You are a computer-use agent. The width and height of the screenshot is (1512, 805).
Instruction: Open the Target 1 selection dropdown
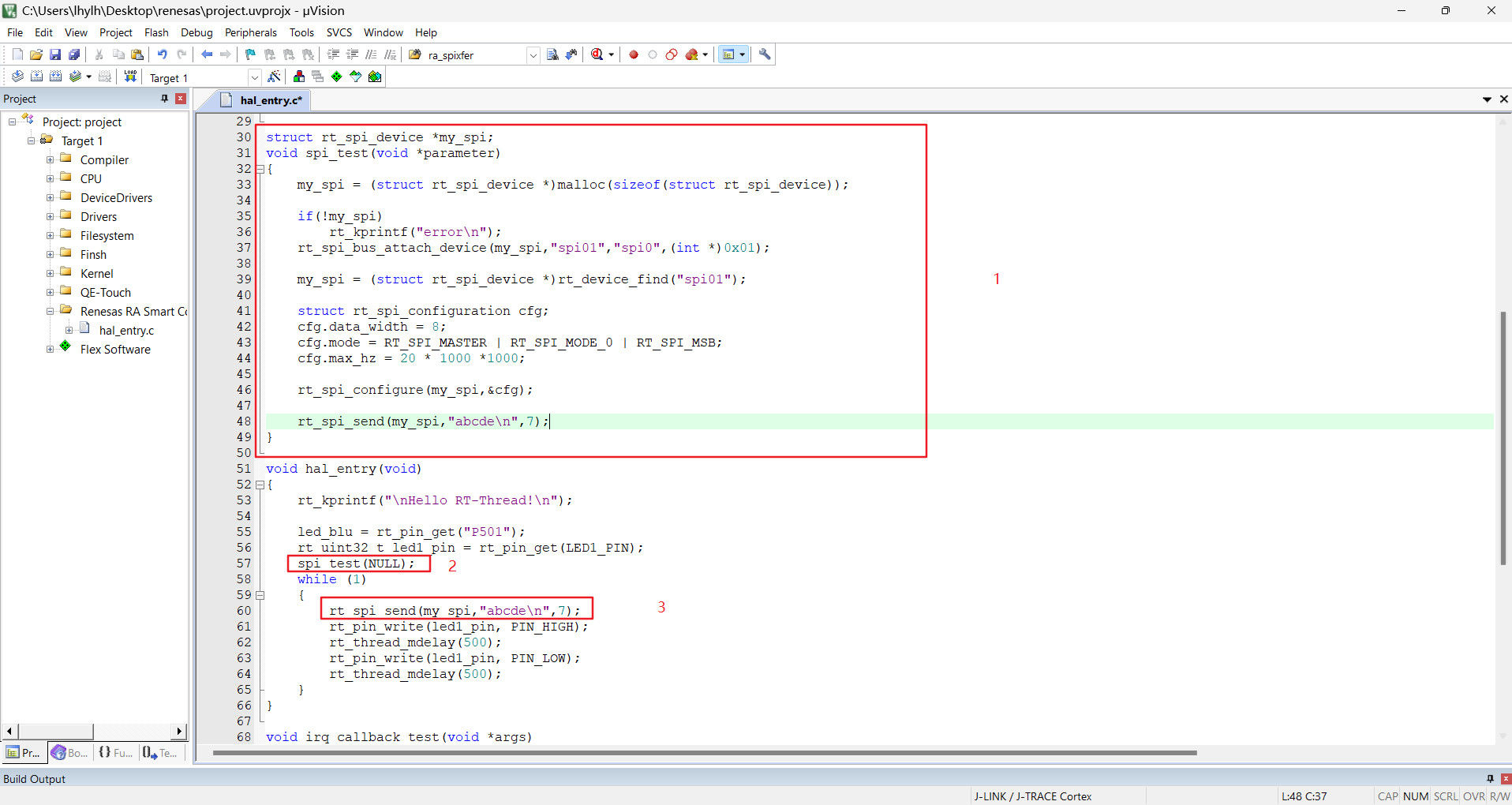coord(255,77)
